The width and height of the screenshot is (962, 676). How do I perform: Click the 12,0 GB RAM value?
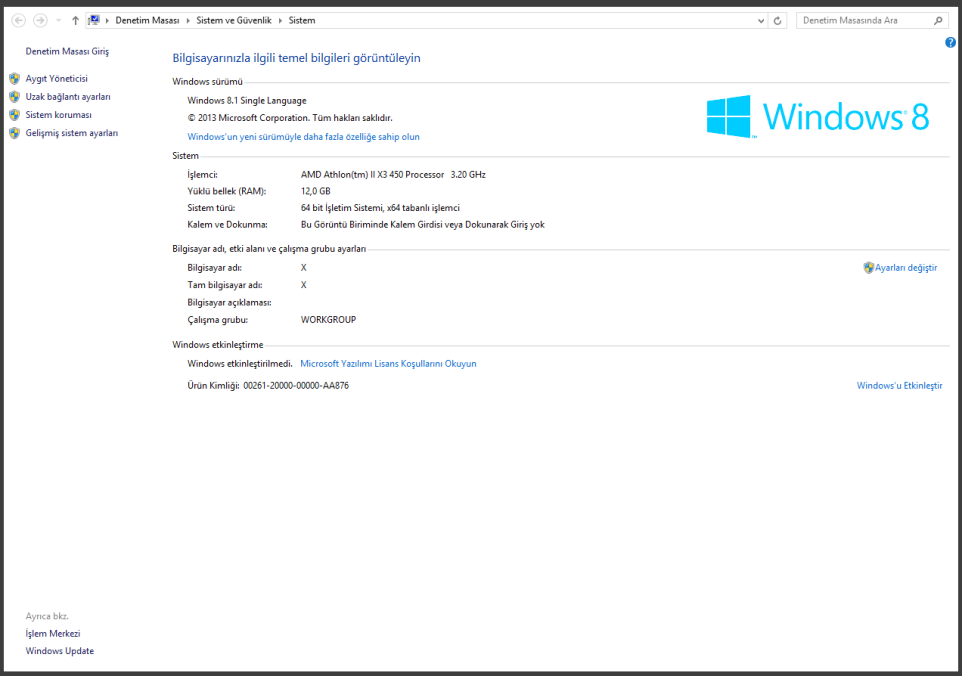pyautogui.click(x=315, y=191)
